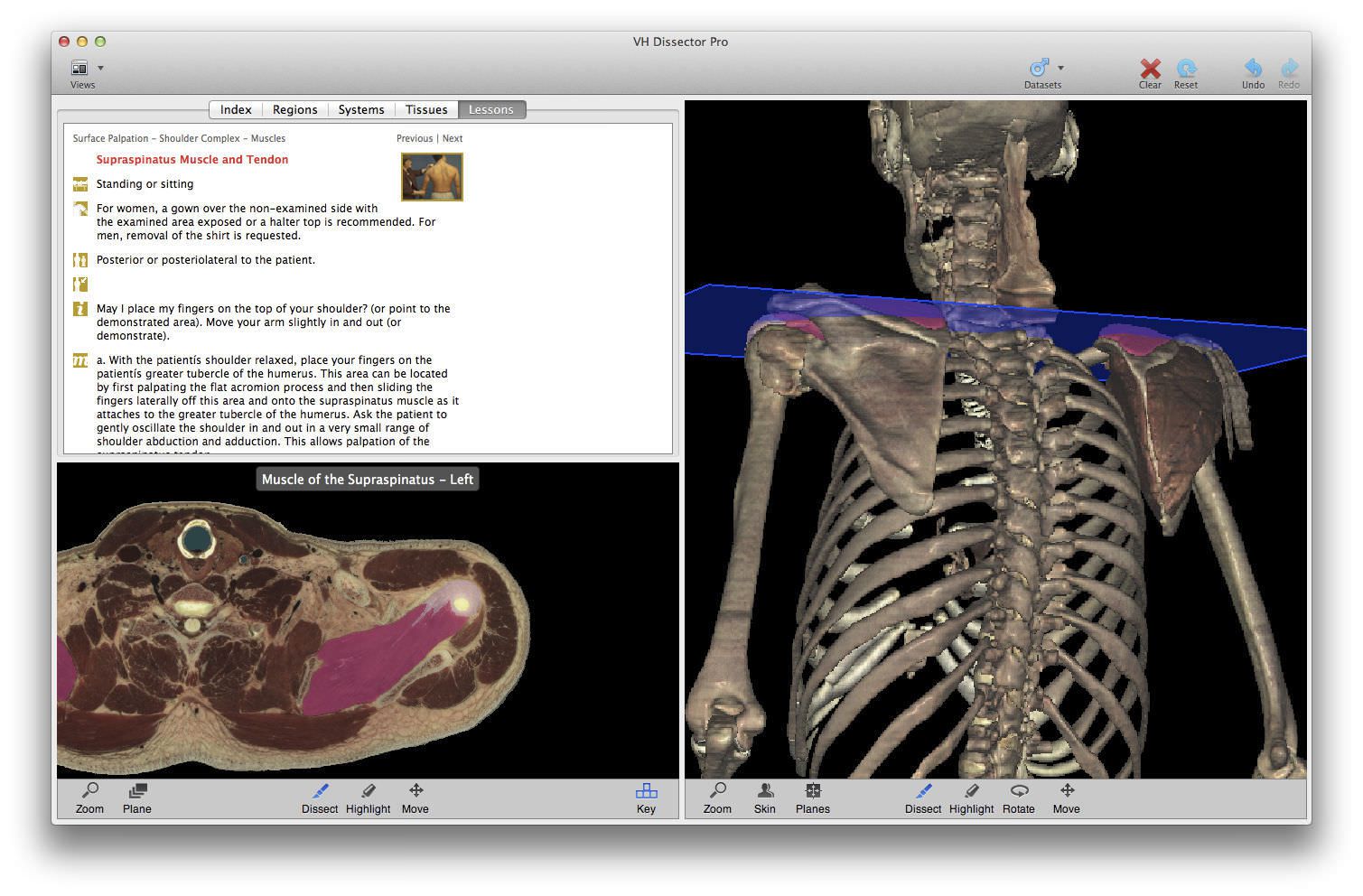
Task: Open the Key icon in cross-section panel
Action: pyautogui.click(x=646, y=792)
